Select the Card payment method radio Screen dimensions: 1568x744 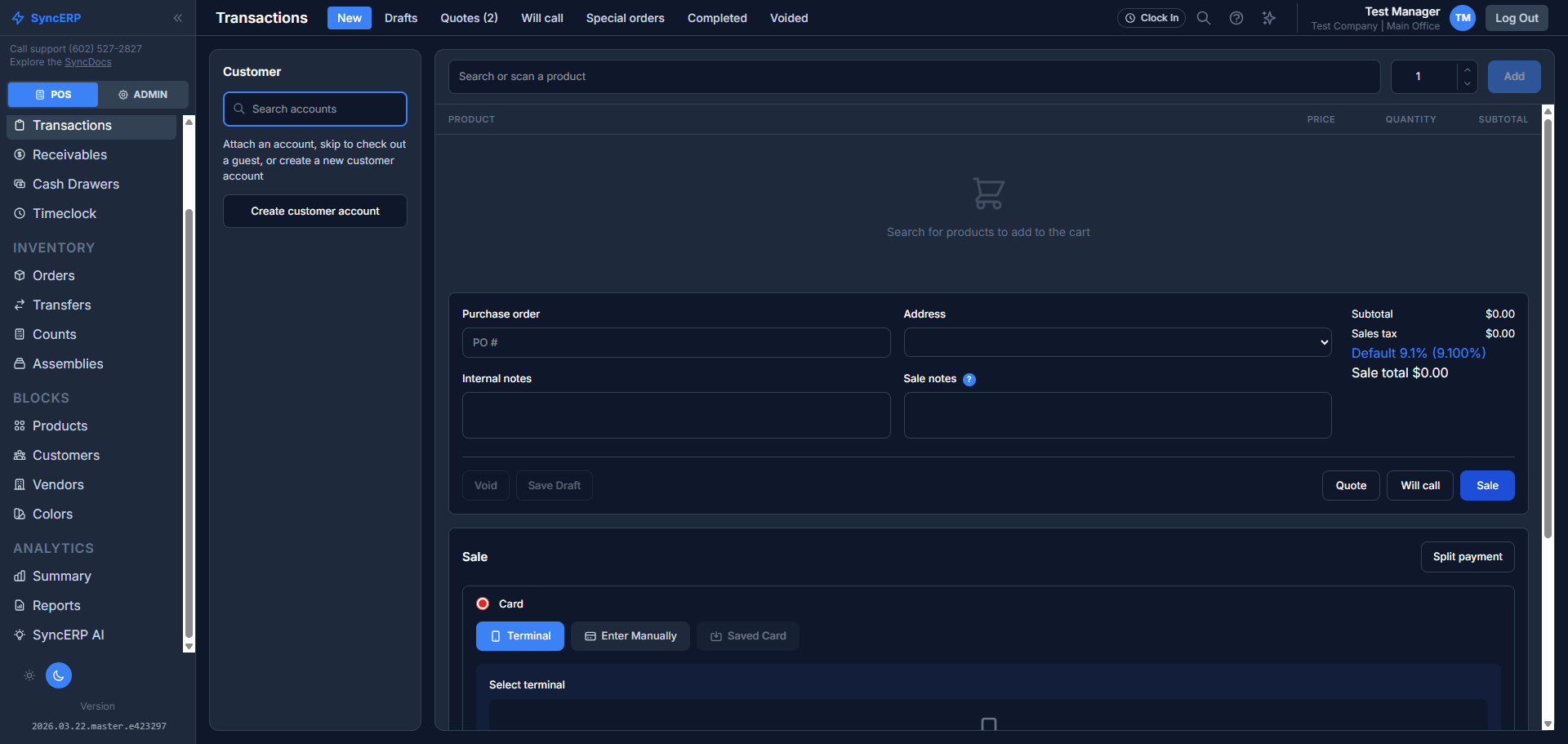pyautogui.click(x=482, y=603)
